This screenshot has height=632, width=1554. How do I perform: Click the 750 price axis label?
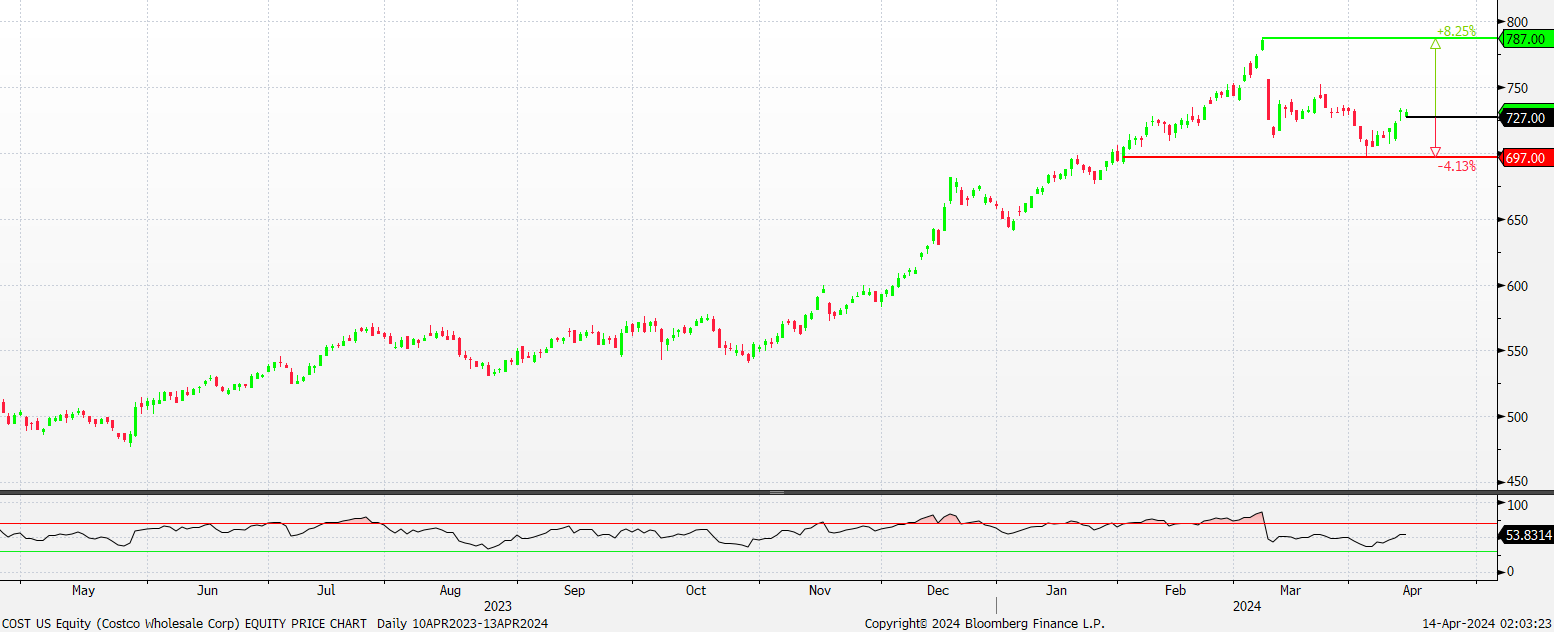click(x=1516, y=88)
